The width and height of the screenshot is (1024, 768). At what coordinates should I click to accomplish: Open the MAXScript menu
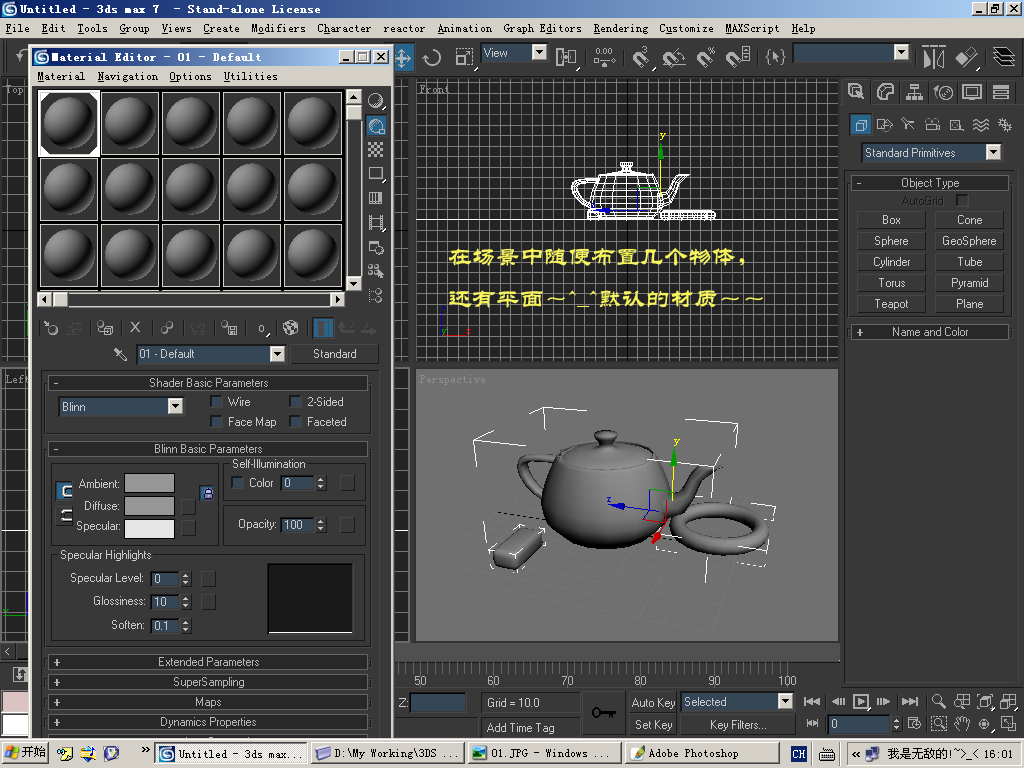coord(752,29)
